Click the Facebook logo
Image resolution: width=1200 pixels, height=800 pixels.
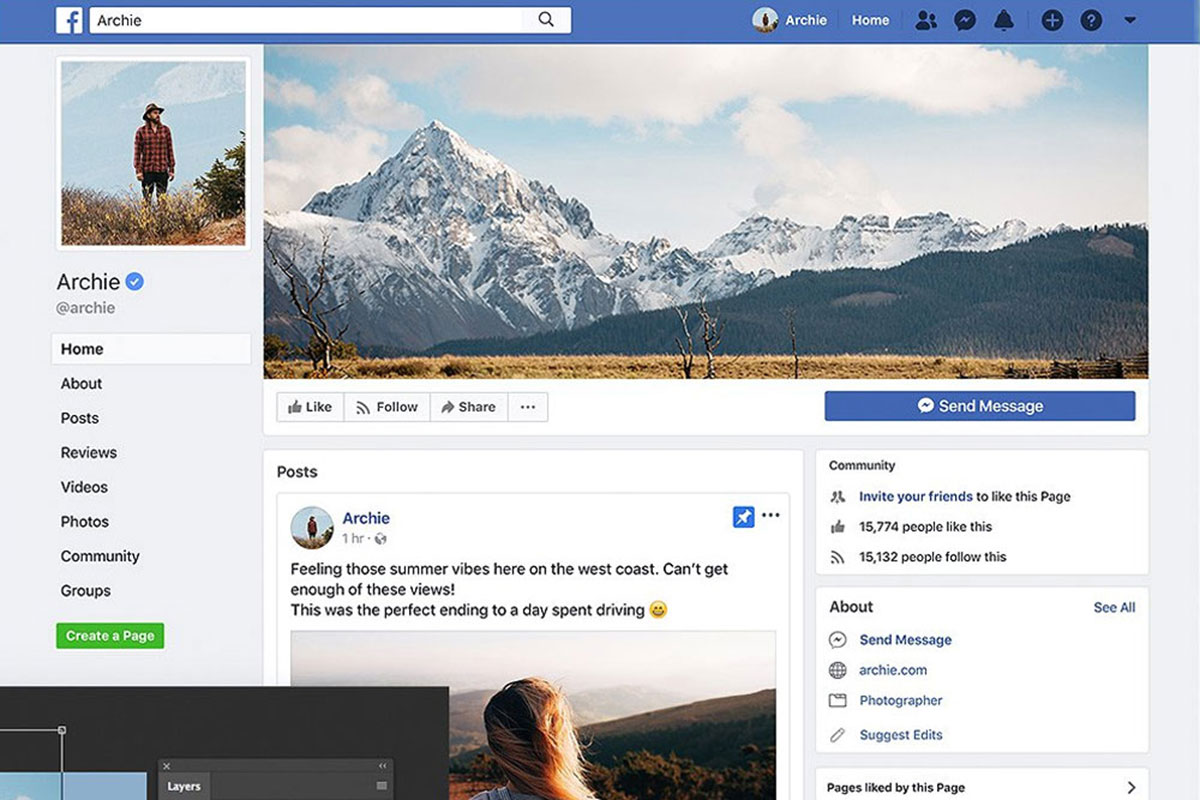coord(69,20)
